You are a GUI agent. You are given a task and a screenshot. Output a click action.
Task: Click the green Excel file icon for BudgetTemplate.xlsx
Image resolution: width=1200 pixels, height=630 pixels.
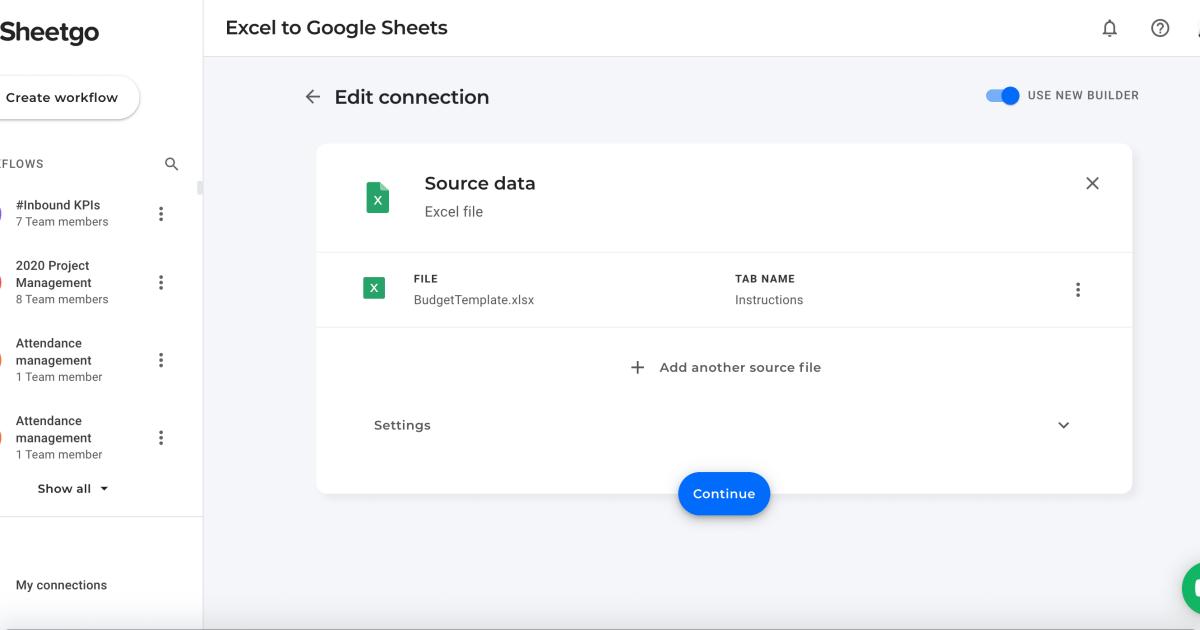[374, 288]
